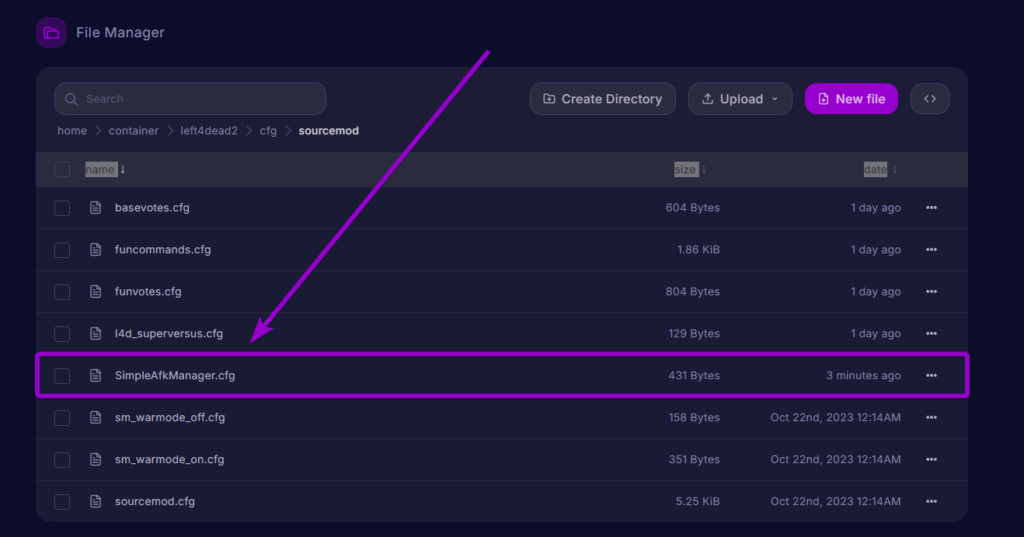Viewport: 1024px width, 537px height.
Task: Open the three-dot menu for l4d_superversus.cfg
Action: [931, 334]
